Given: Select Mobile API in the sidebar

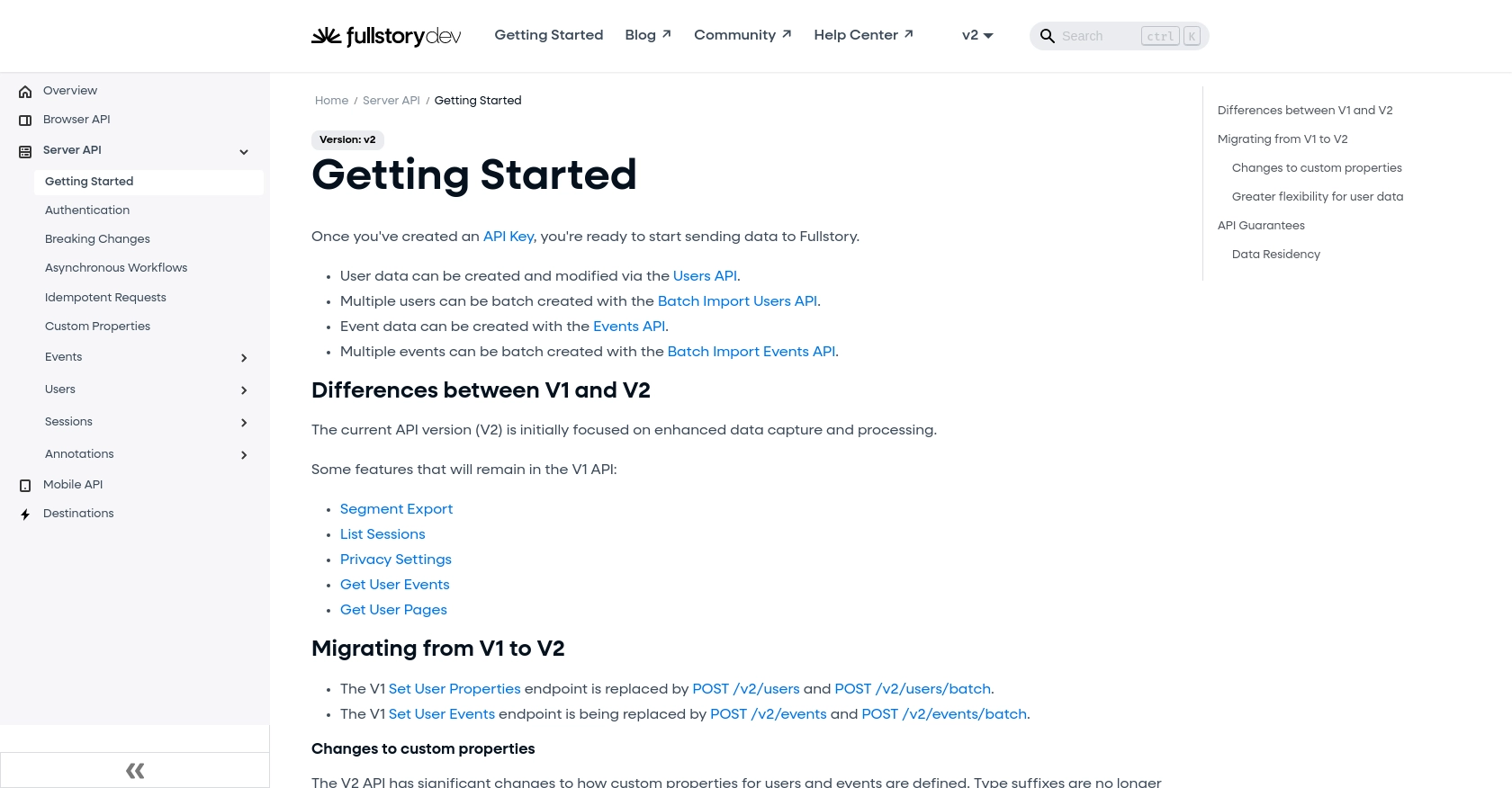Looking at the screenshot, I should pyautogui.click(x=73, y=485).
